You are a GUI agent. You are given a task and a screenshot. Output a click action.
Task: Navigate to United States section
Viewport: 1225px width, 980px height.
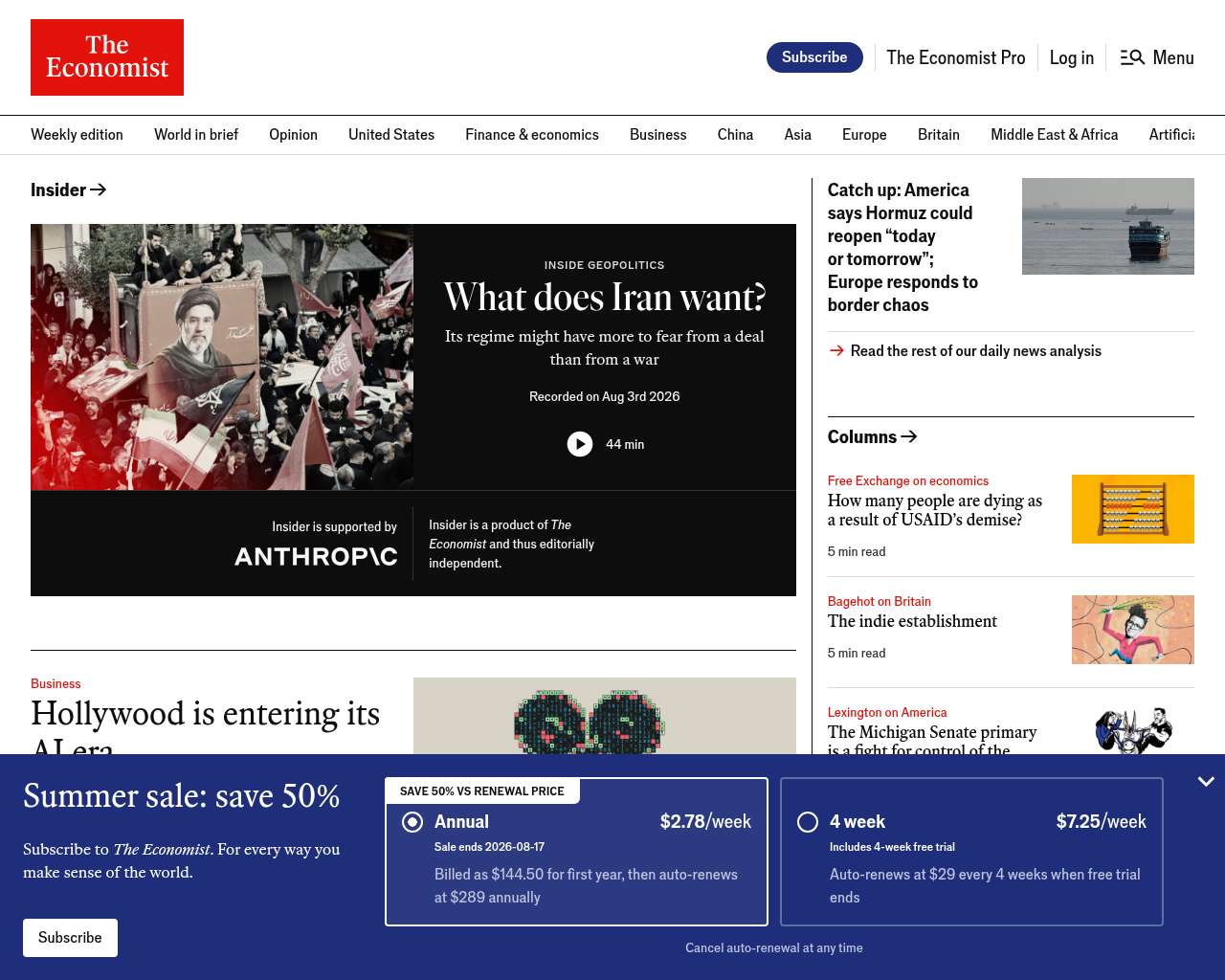click(391, 135)
